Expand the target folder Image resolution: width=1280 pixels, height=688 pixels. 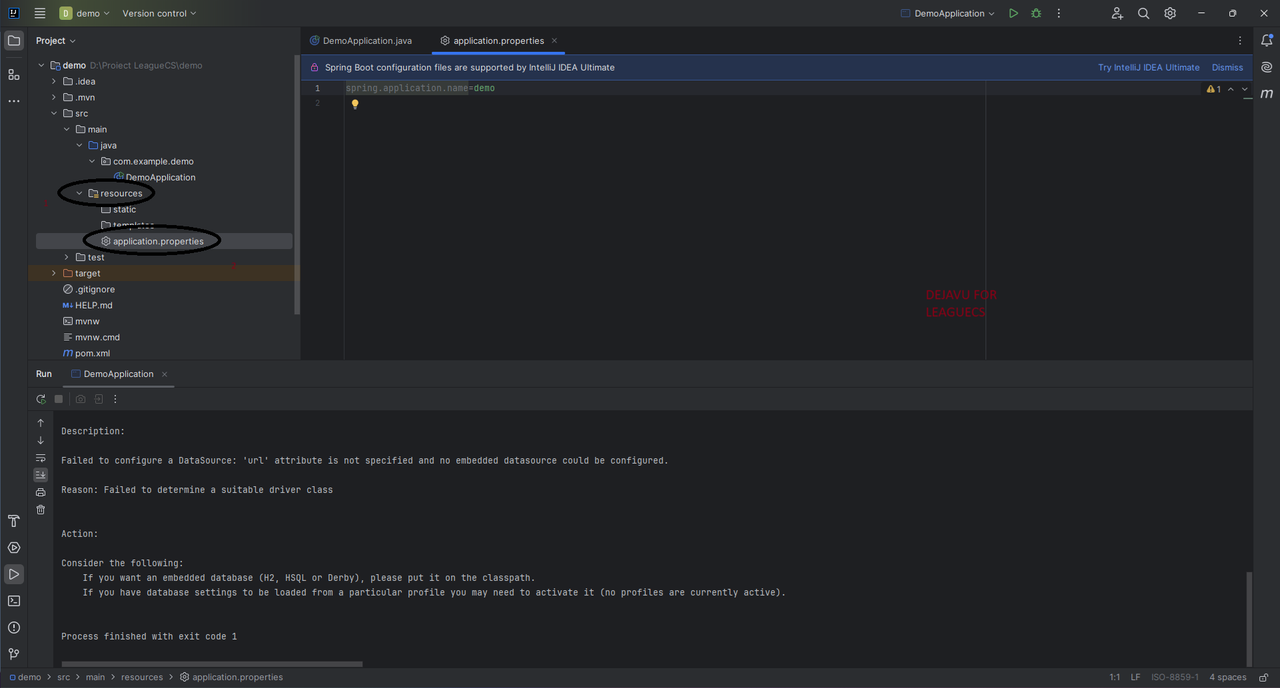pos(54,273)
